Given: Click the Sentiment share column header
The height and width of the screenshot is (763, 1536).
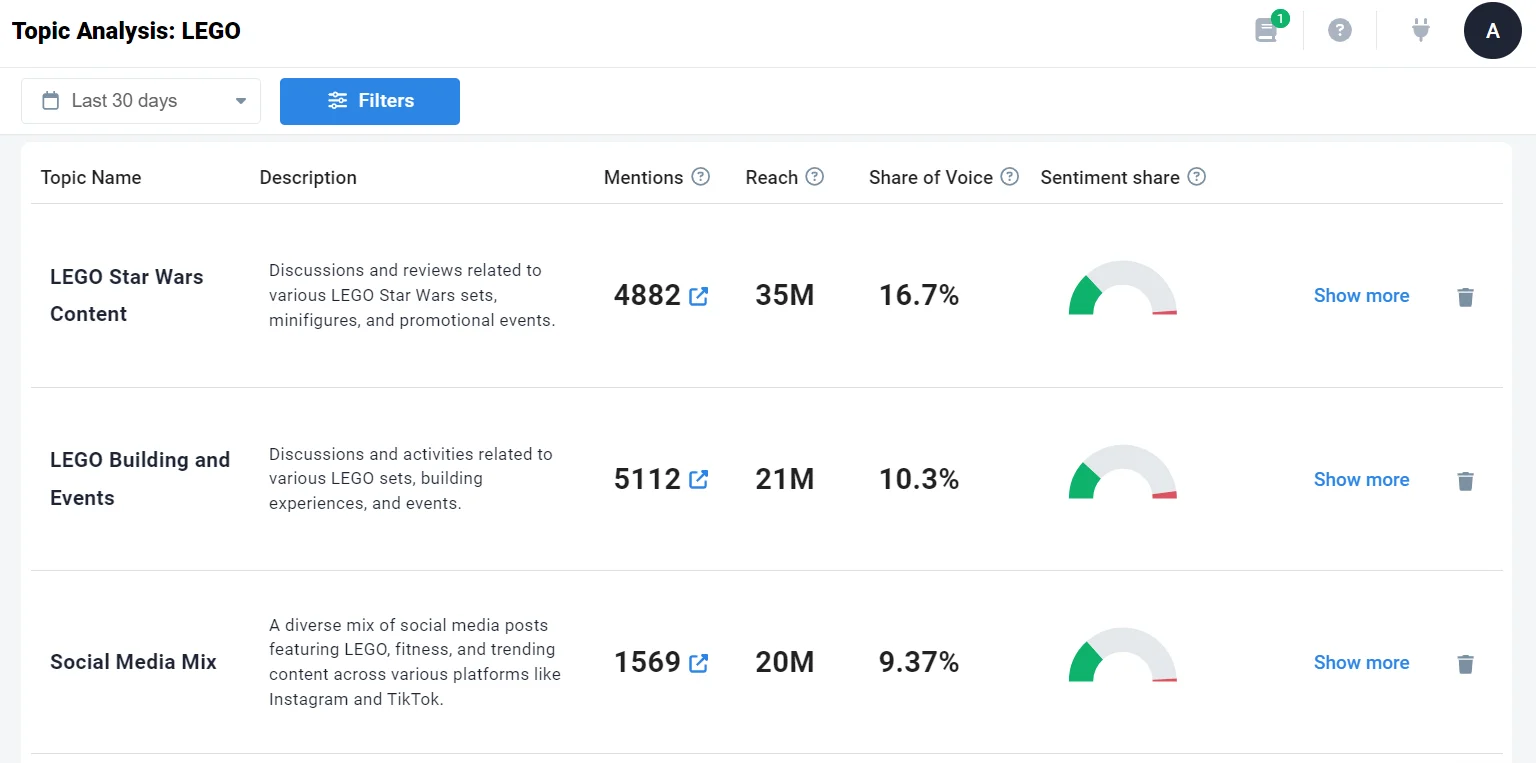Looking at the screenshot, I should (x=1110, y=178).
